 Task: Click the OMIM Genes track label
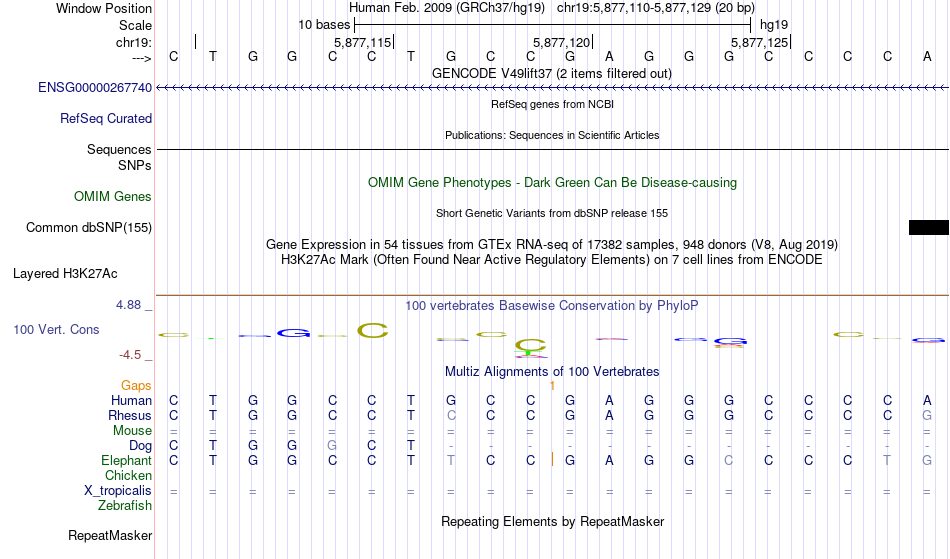[x=113, y=197]
